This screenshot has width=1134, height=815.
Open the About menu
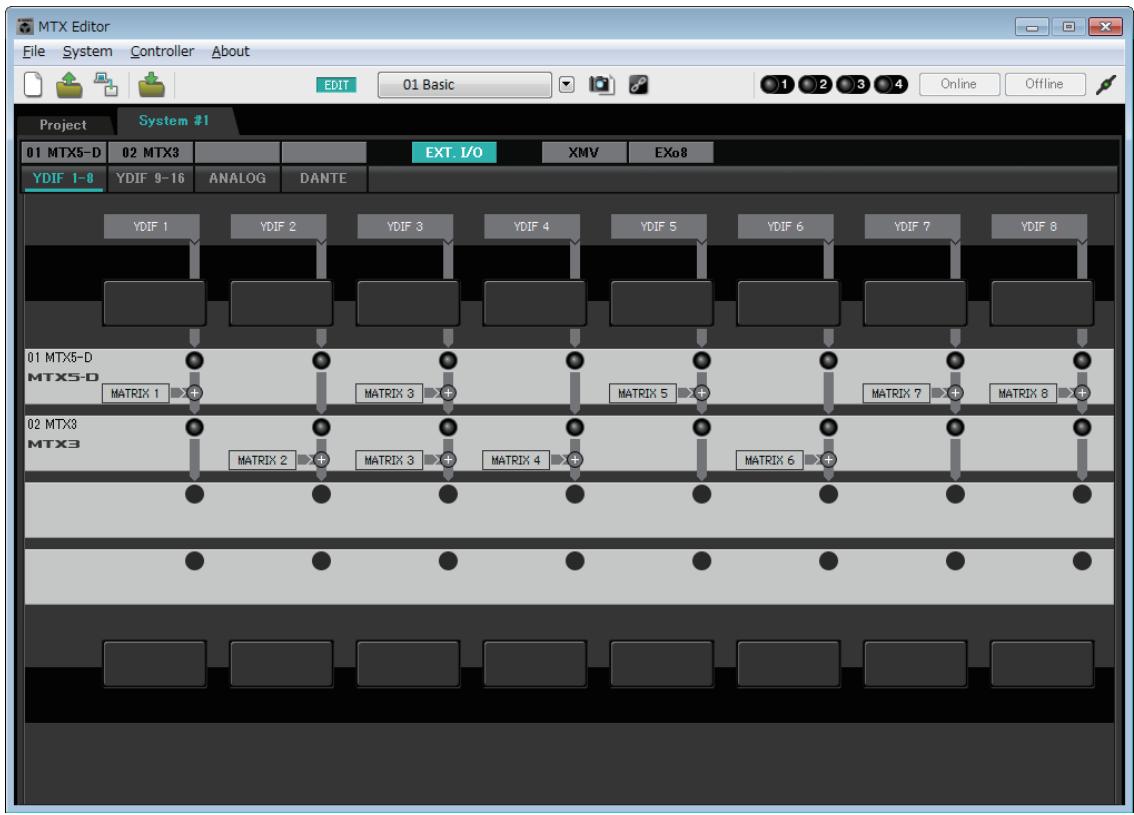[230, 51]
